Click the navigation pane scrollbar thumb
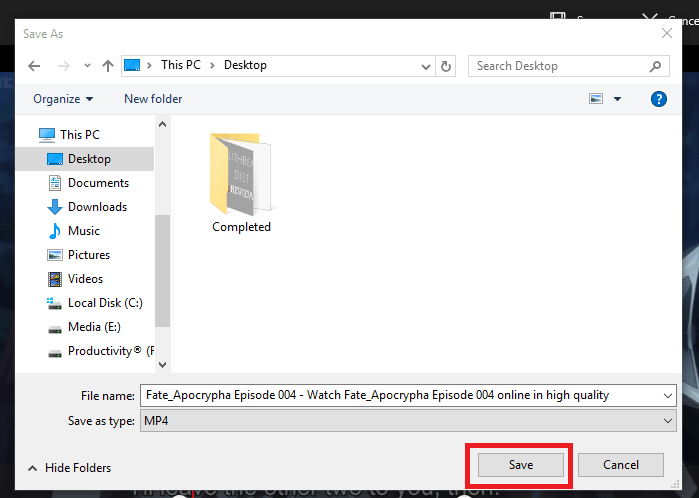 (x=163, y=271)
